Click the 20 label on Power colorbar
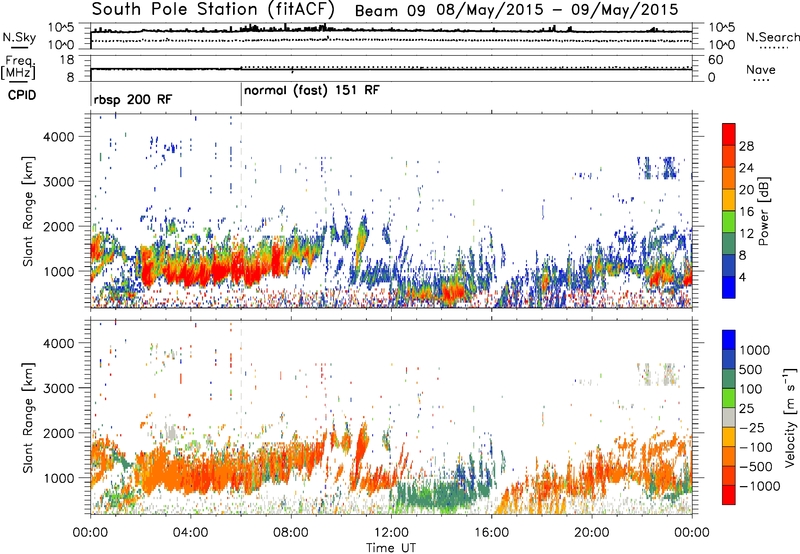800x554 pixels. 746,190
